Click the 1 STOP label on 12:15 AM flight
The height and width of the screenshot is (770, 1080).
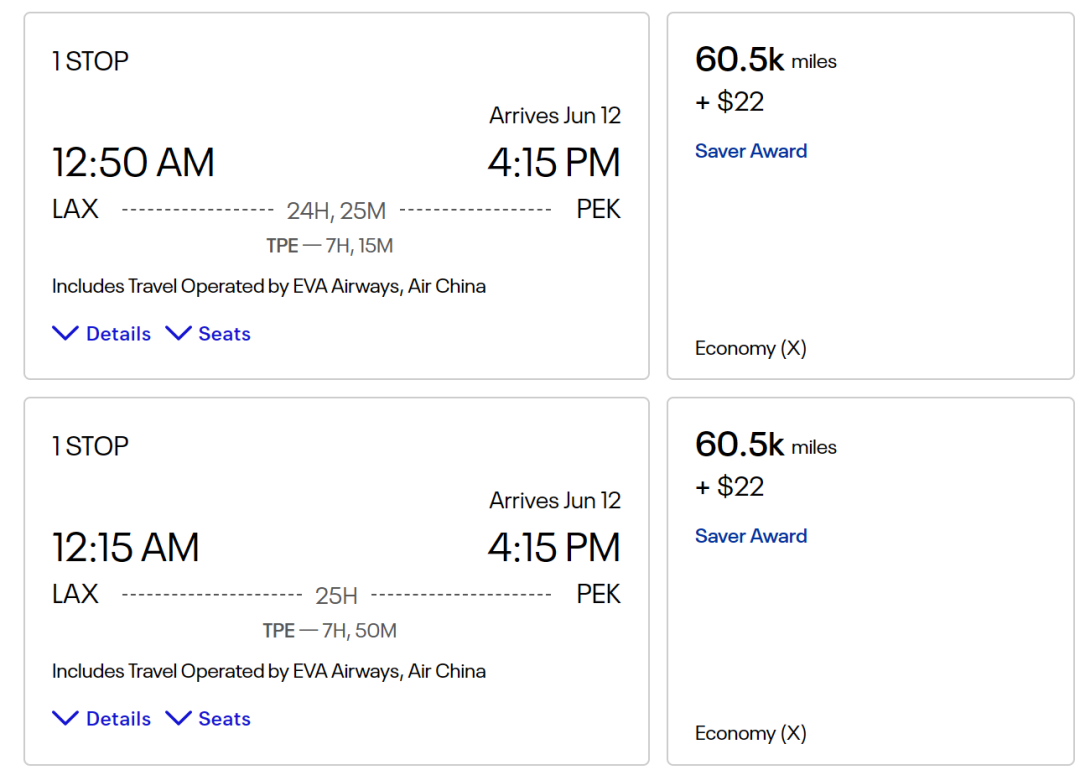(x=90, y=446)
